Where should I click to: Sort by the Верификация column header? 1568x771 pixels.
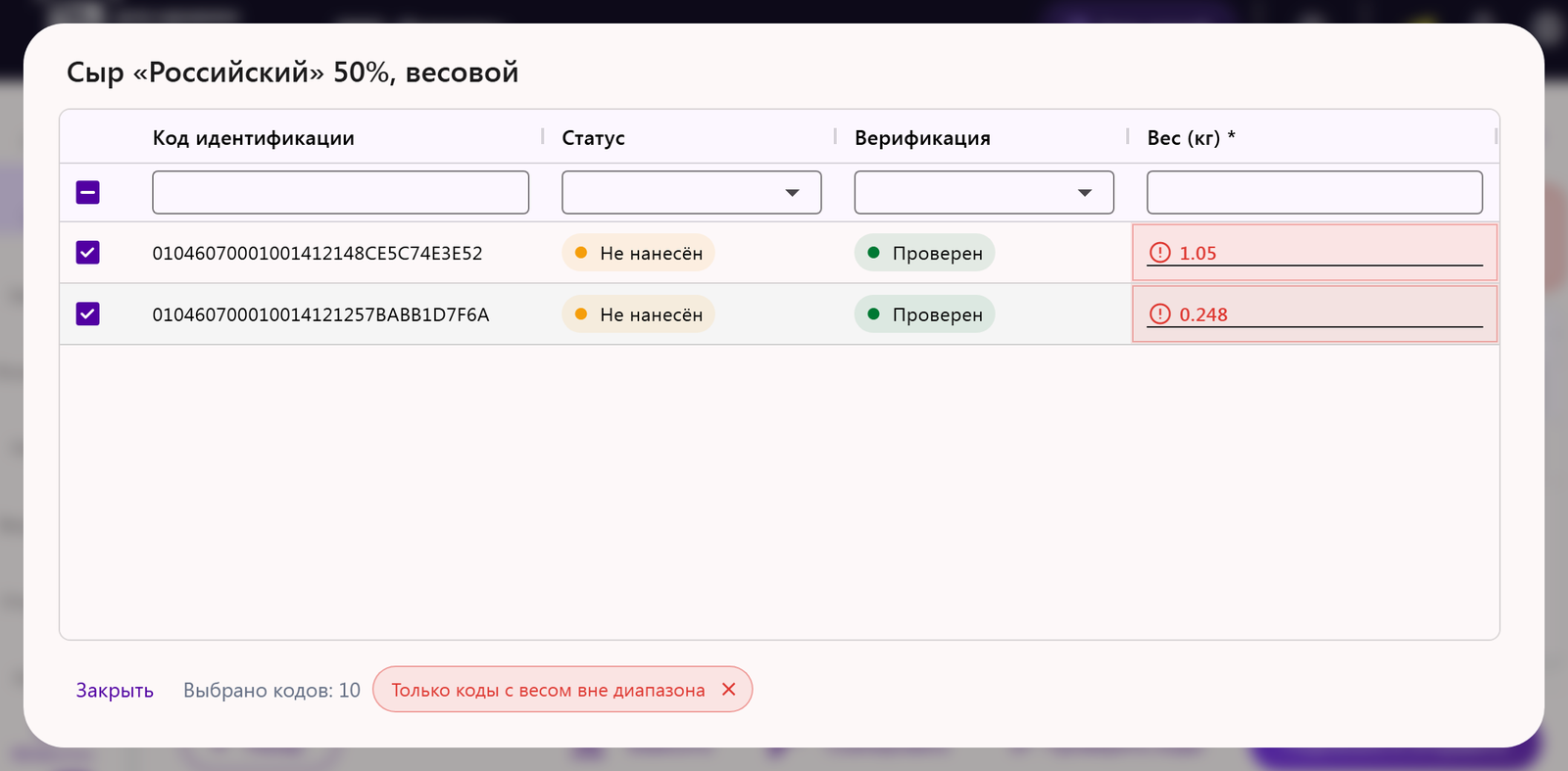922,137
